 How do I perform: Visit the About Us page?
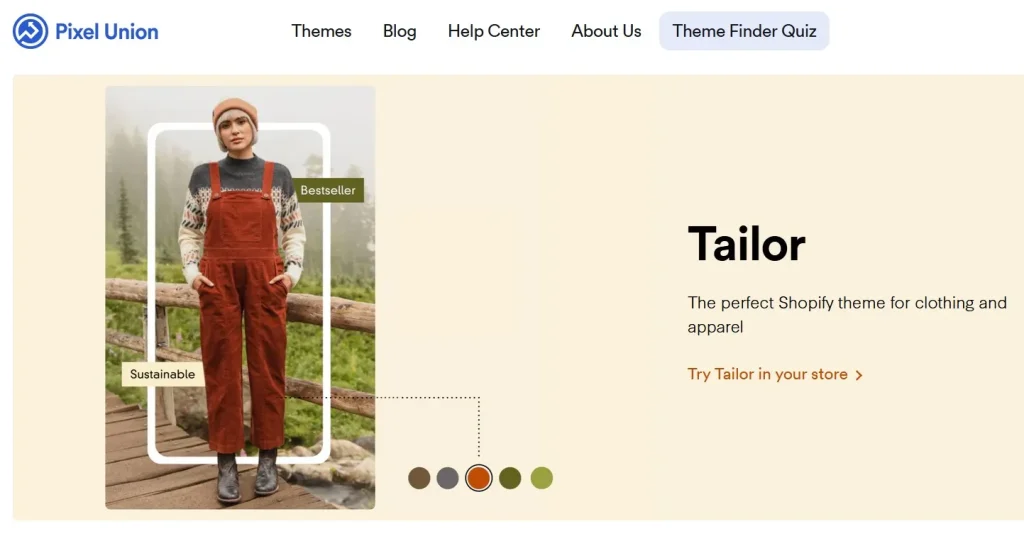tap(606, 31)
